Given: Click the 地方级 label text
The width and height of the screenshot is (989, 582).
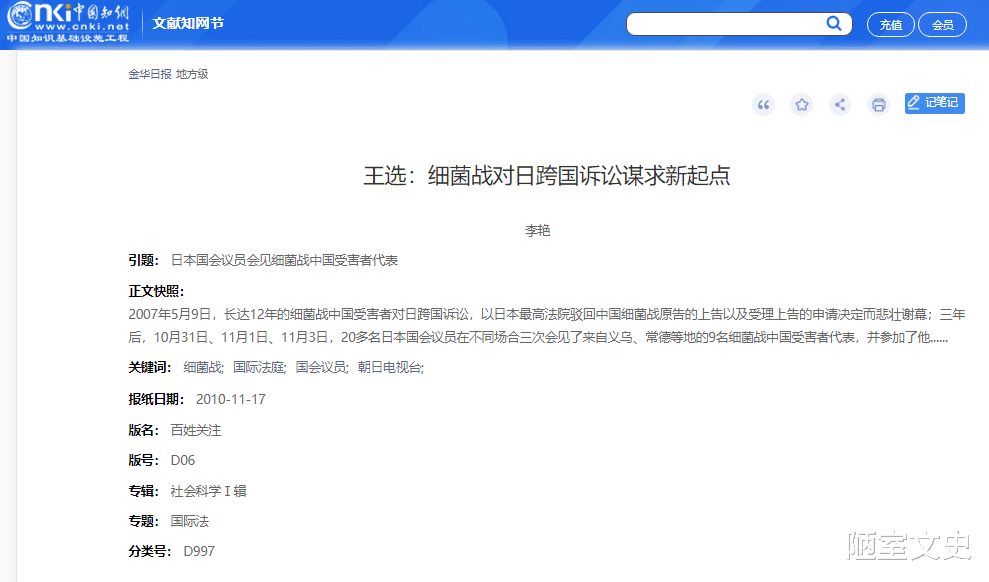Looking at the screenshot, I should 192,74.
